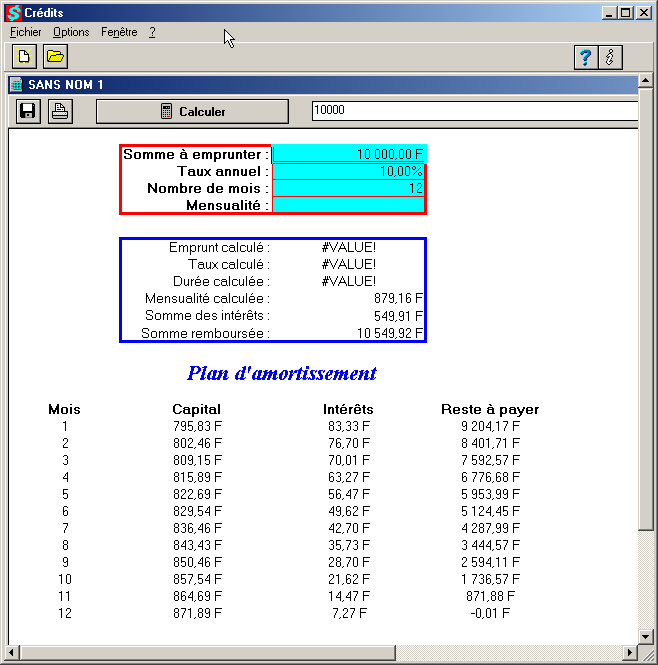Screen dimensions: 658x665
Task: Open the Fichier menu
Action: point(25,32)
